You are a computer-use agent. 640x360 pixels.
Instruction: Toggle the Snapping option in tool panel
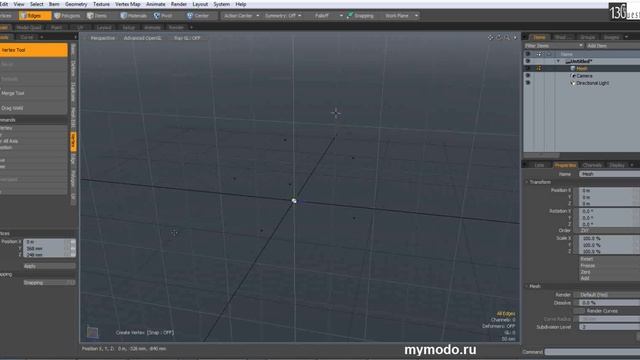(x=49, y=282)
